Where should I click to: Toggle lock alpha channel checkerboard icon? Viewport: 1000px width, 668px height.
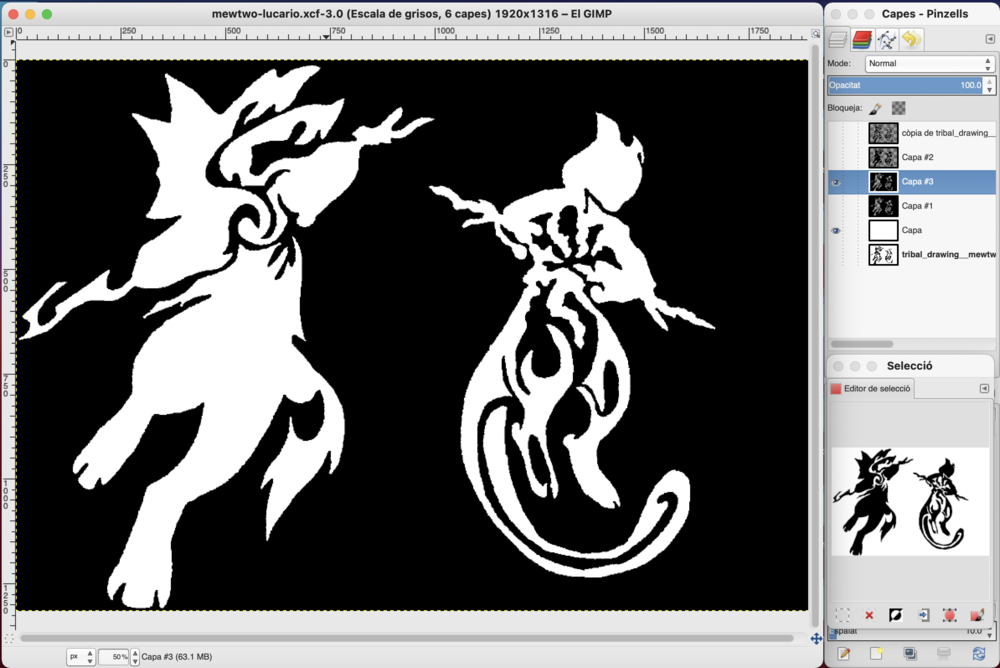[899, 108]
